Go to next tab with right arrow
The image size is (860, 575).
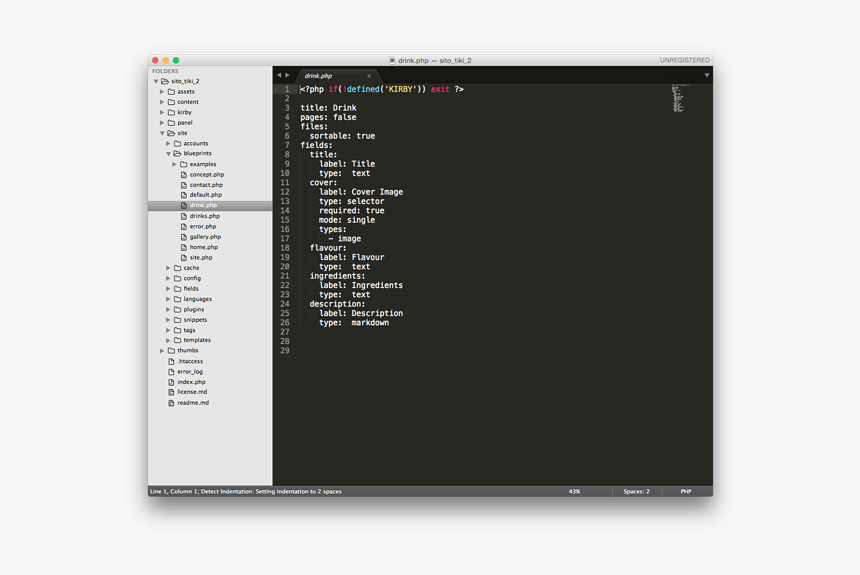(287, 75)
